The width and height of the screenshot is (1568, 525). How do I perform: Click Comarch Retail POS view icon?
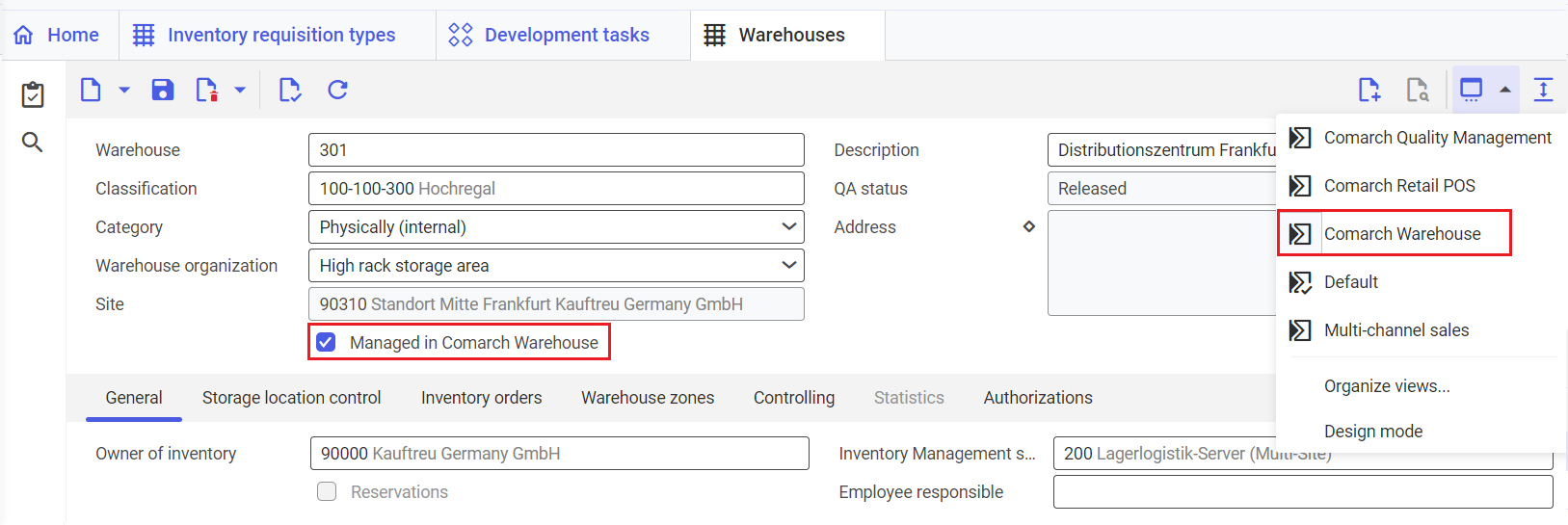[1300, 186]
